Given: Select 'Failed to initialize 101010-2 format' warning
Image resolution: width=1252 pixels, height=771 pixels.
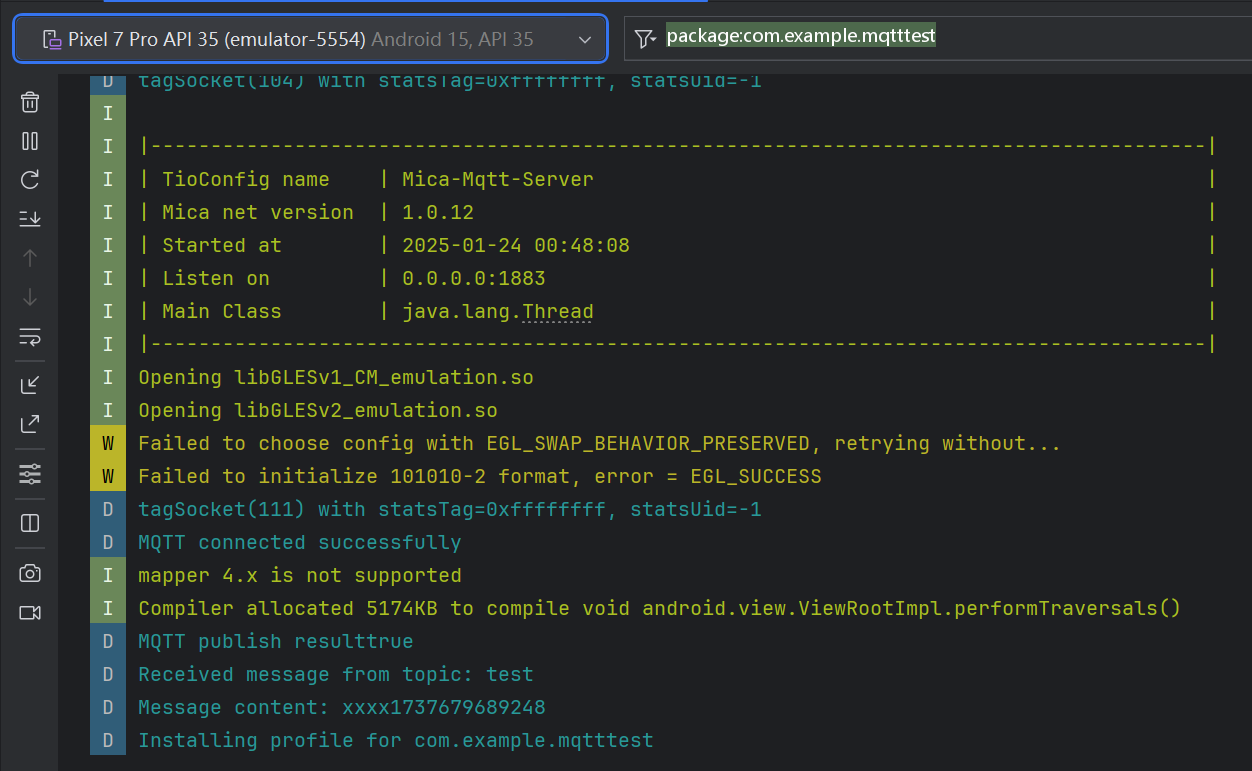Looking at the screenshot, I should (x=480, y=477).
